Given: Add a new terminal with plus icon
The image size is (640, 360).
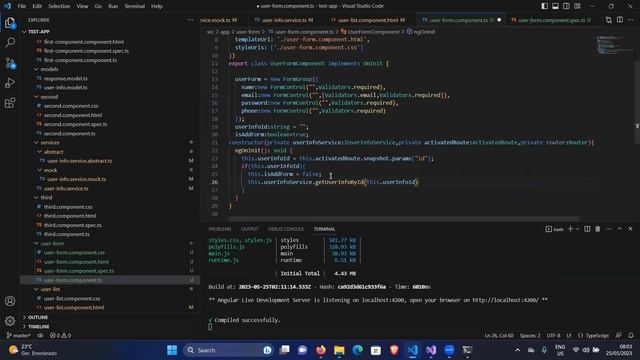Looking at the screenshot, I should 570,229.
